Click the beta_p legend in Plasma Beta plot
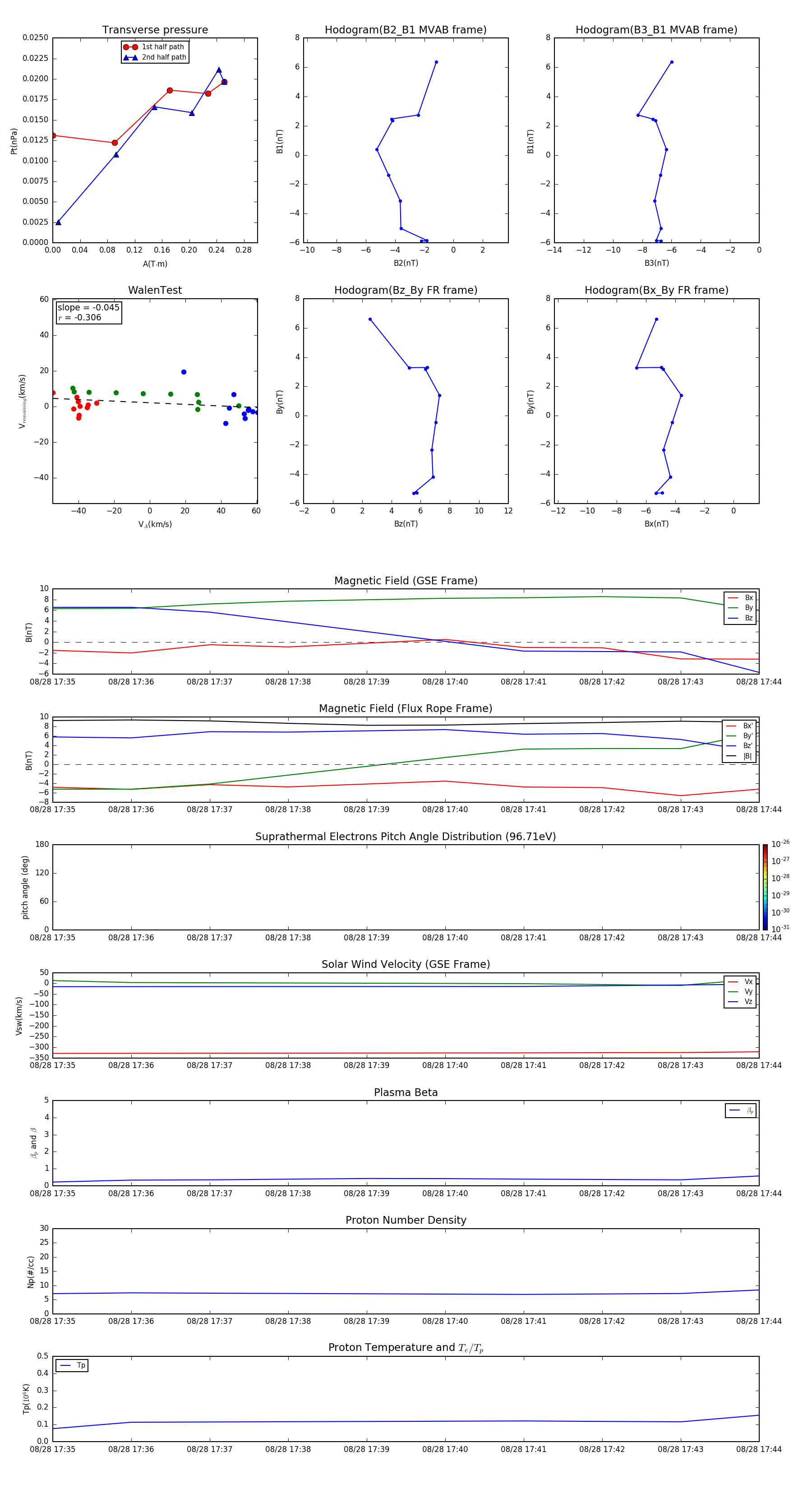Image resolution: width=812 pixels, height=1489 pixels. point(741,1110)
